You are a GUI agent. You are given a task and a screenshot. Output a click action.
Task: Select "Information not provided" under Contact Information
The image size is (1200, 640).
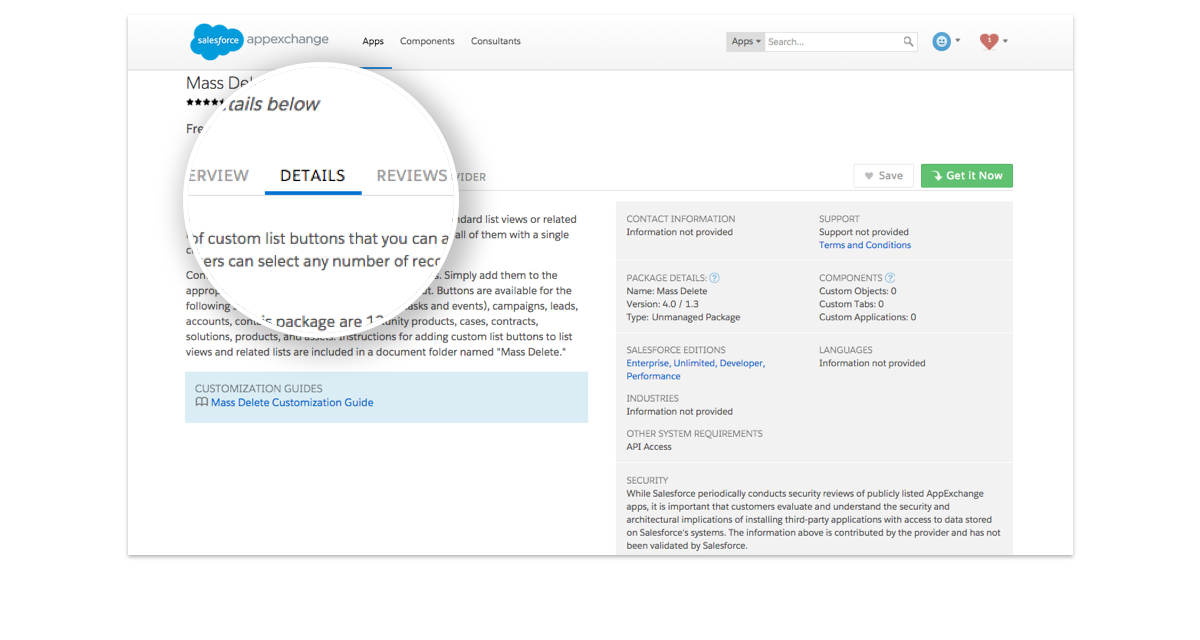pos(680,232)
